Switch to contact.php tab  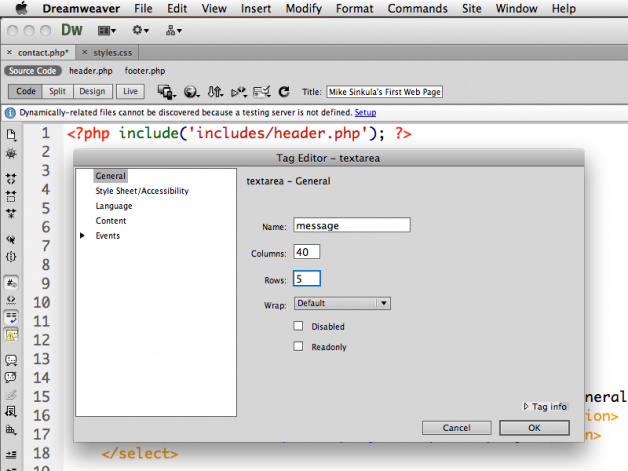[x=43, y=53]
